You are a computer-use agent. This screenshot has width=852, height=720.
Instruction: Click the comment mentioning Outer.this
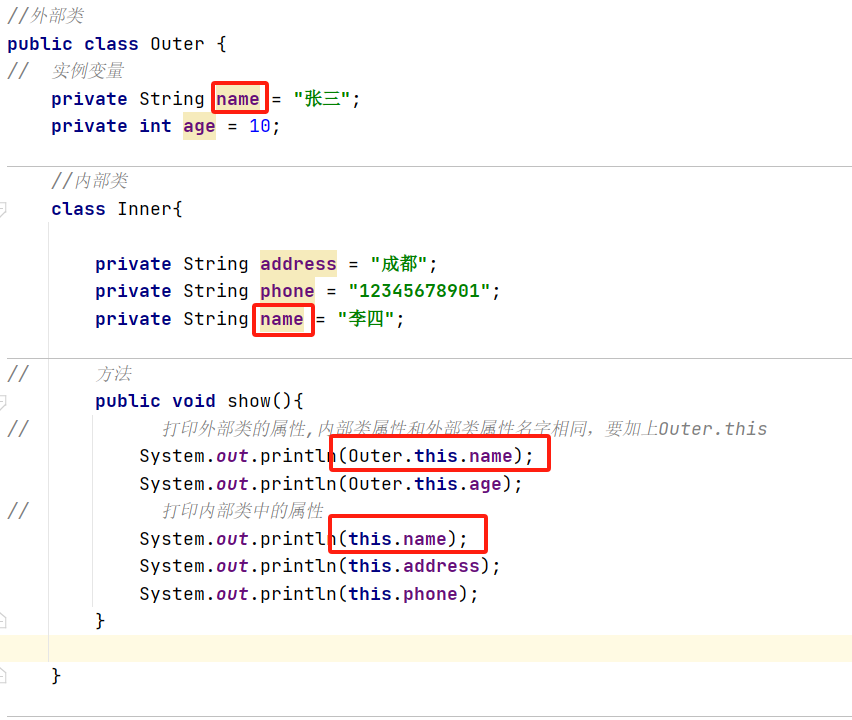[x=465, y=429]
